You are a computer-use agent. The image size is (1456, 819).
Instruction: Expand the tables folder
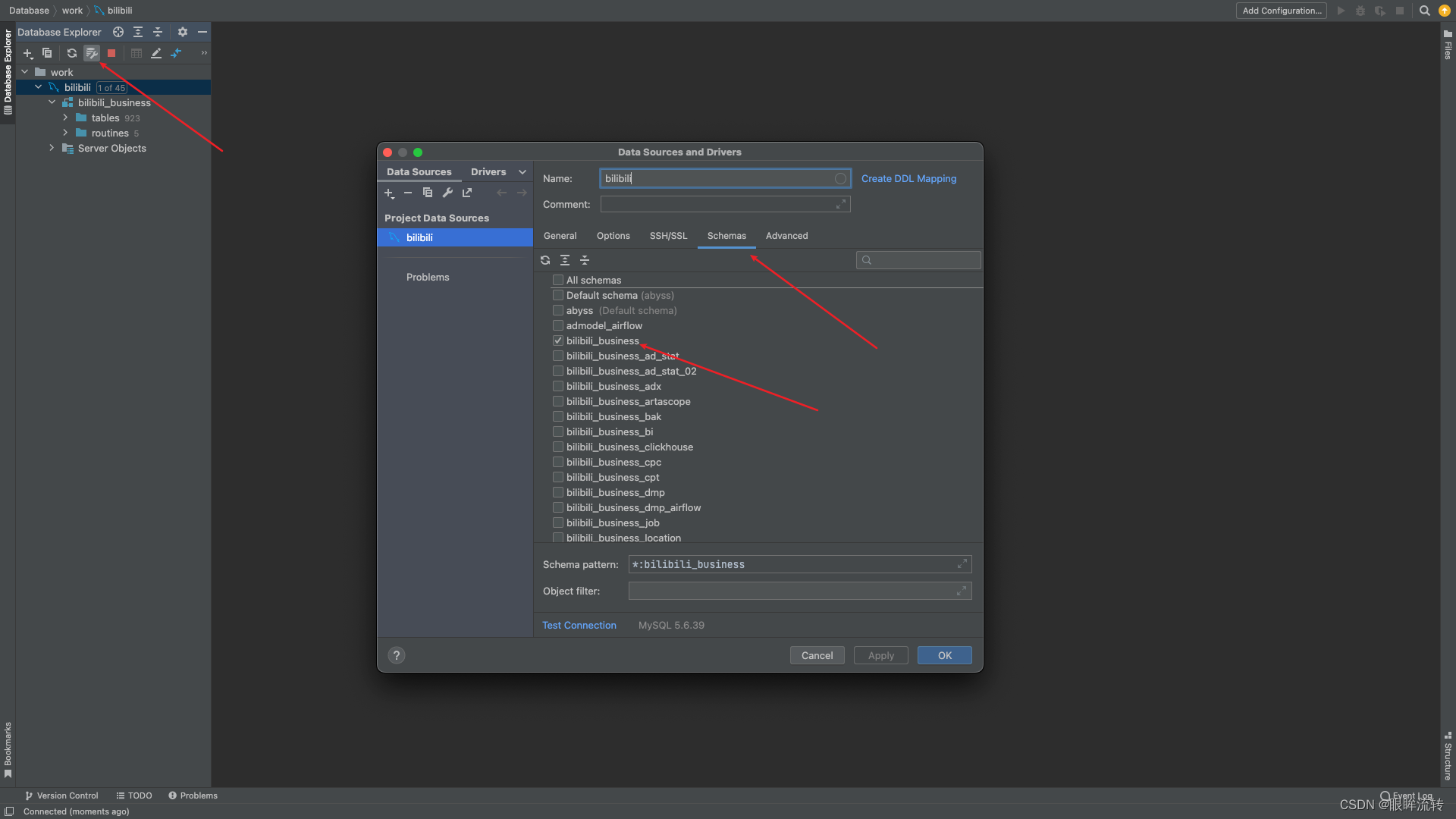pos(66,118)
